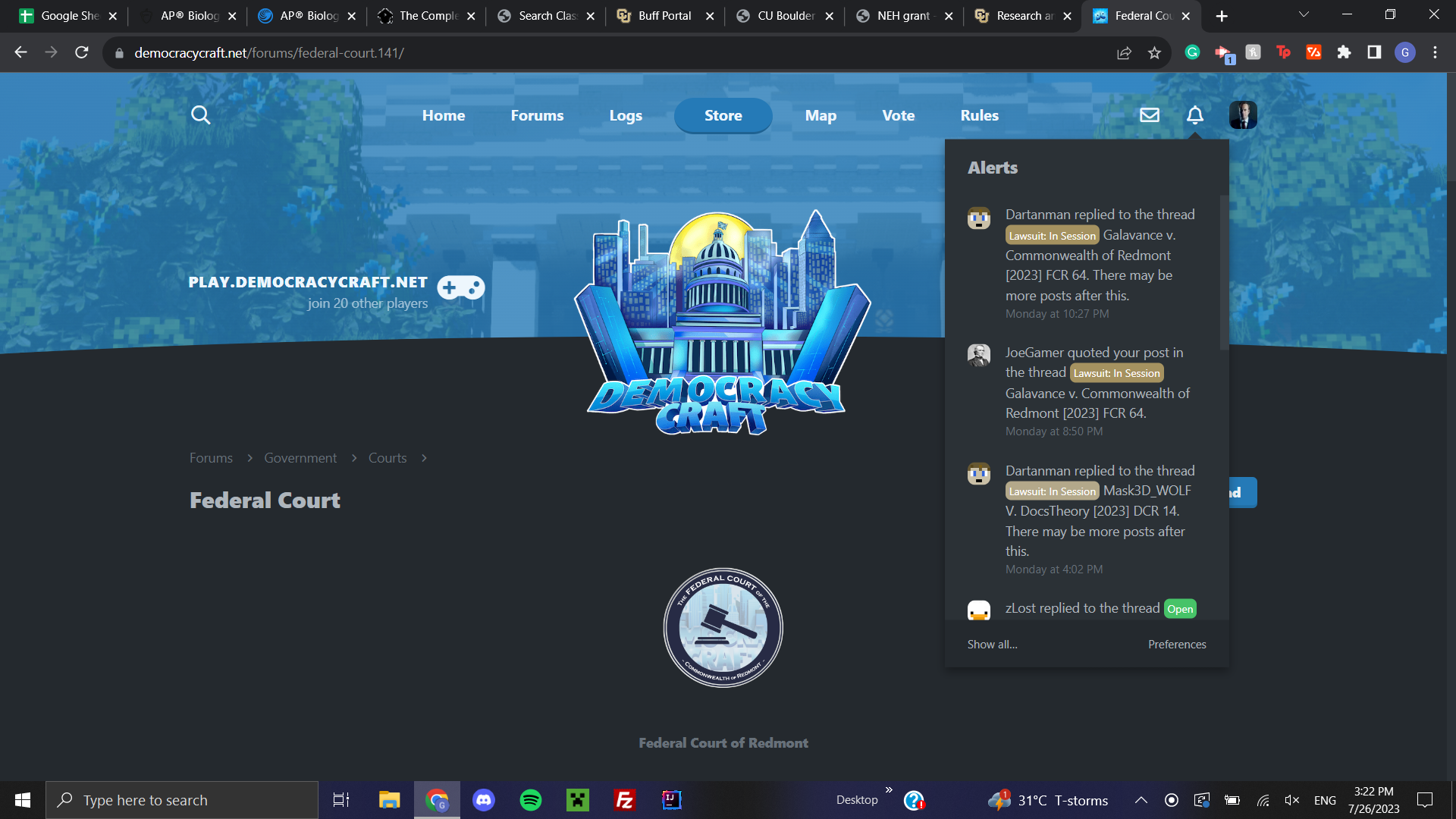The width and height of the screenshot is (1456, 819).
Task: Click the PLAY.DEMOCRACYCRAFT.NET server address
Action: pyautogui.click(x=308, y=282)
